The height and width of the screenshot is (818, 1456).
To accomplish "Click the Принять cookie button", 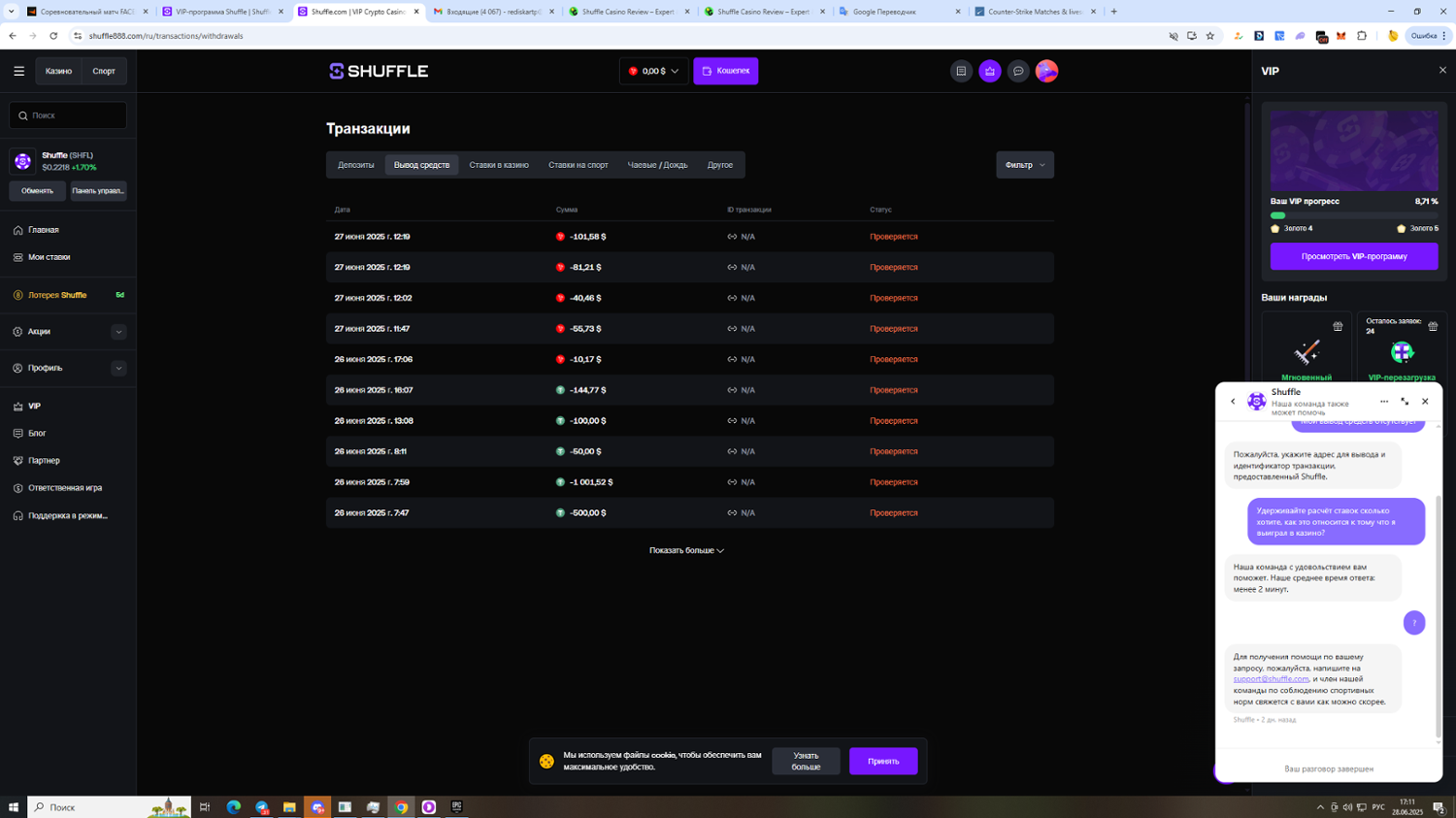I will coord(882,761).
